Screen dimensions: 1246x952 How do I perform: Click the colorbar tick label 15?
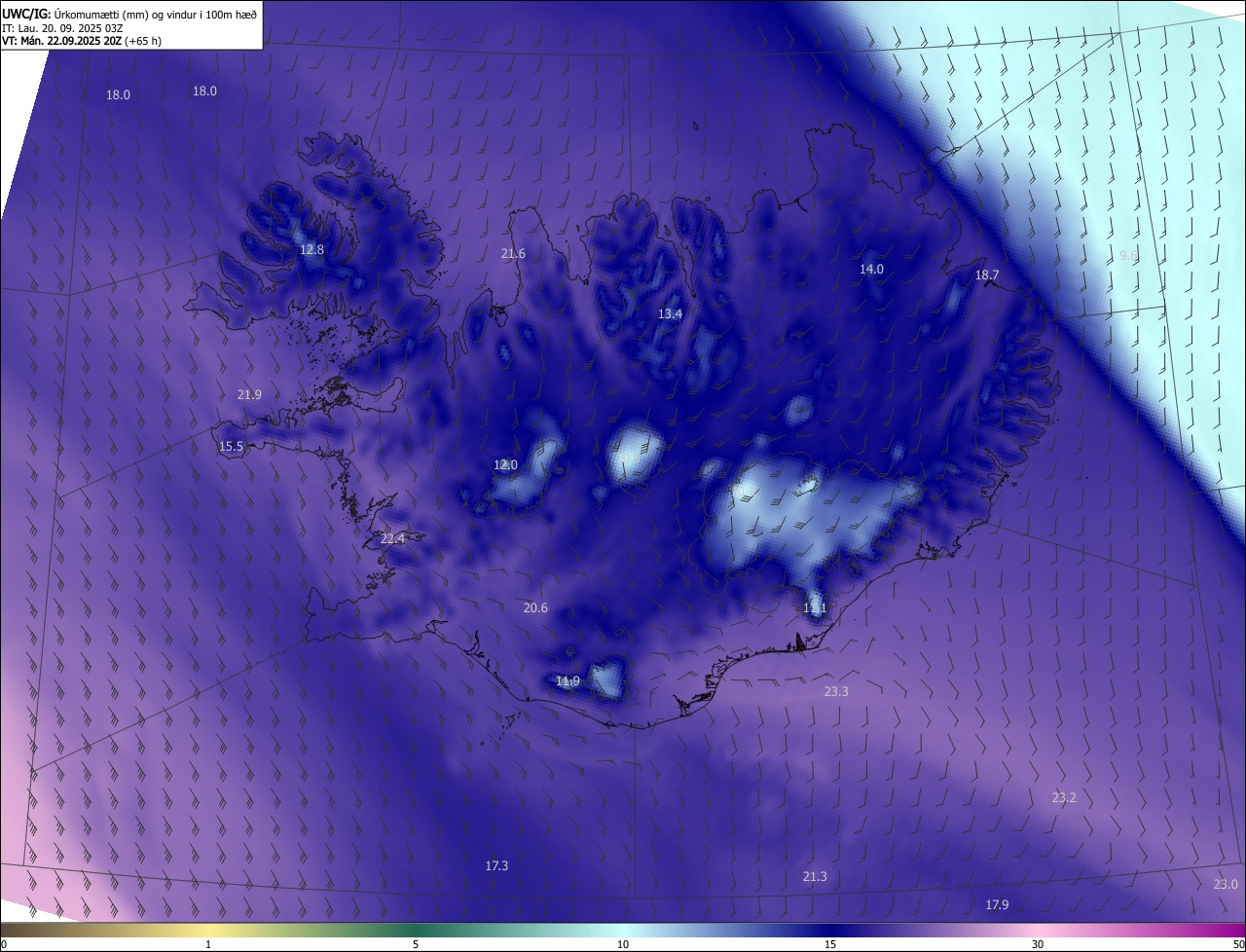pyautogui.click(x=830, y=944)
